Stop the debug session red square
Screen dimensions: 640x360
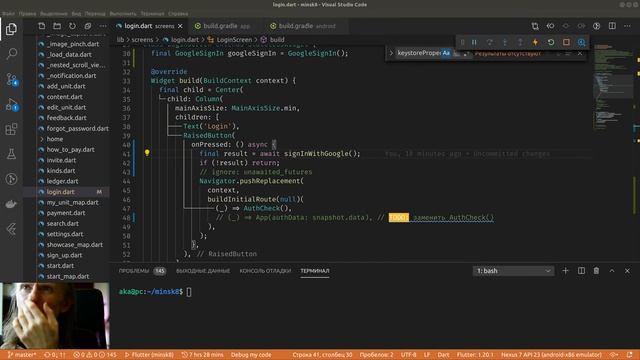pos(566,42)
